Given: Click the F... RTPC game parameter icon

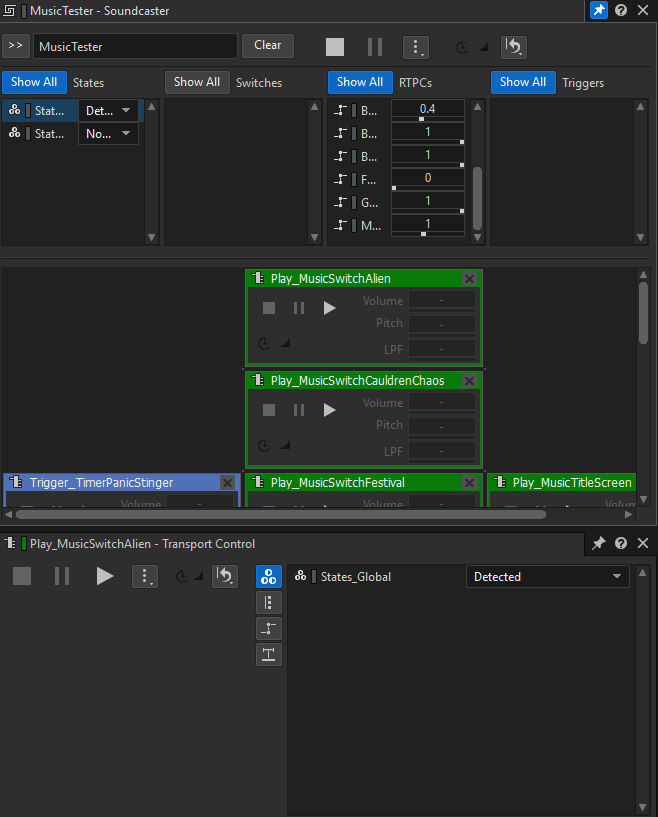Looking at the screenshot, I should pos(340,179).
